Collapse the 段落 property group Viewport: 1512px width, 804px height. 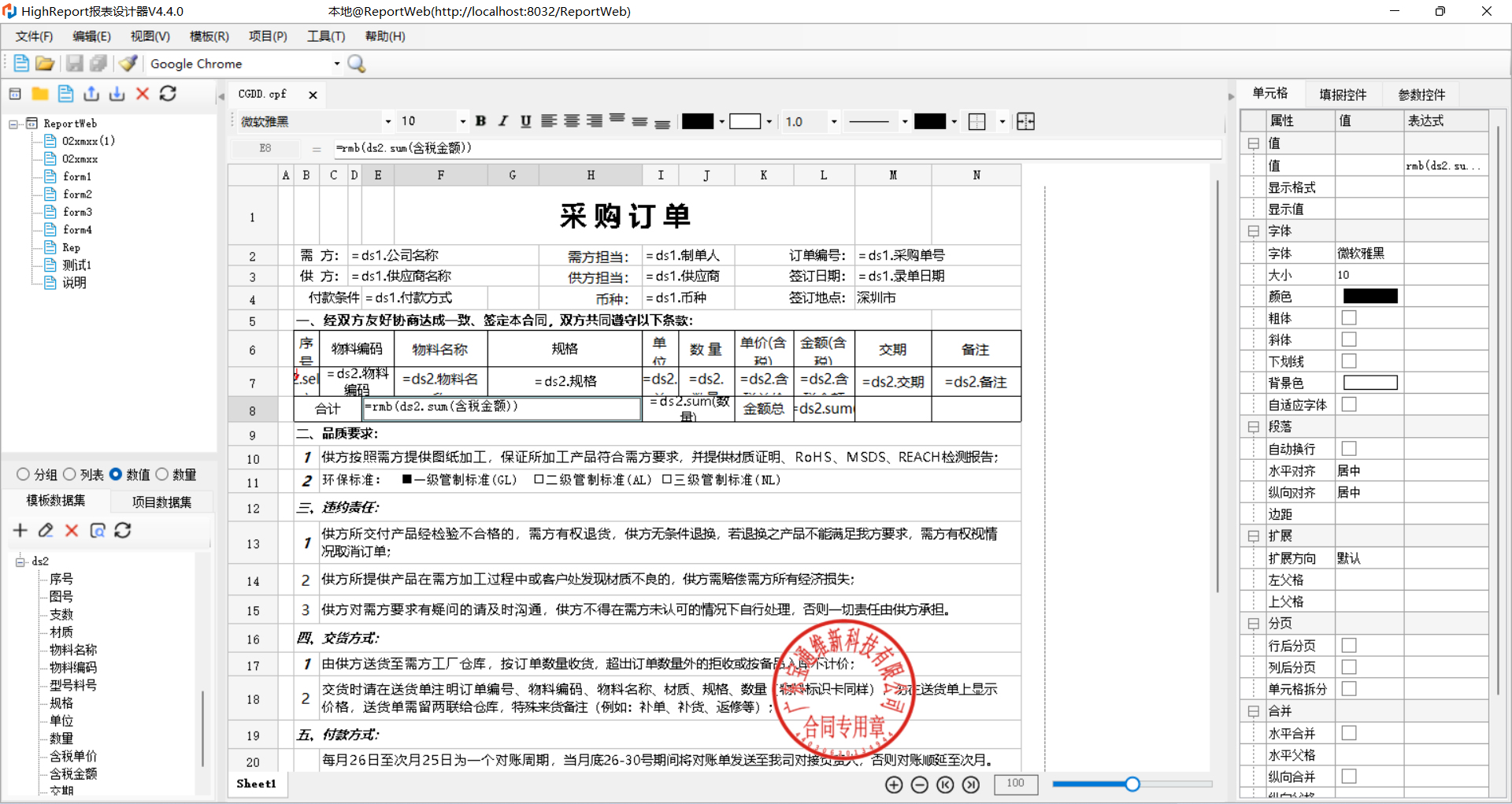pos(1253,427)
